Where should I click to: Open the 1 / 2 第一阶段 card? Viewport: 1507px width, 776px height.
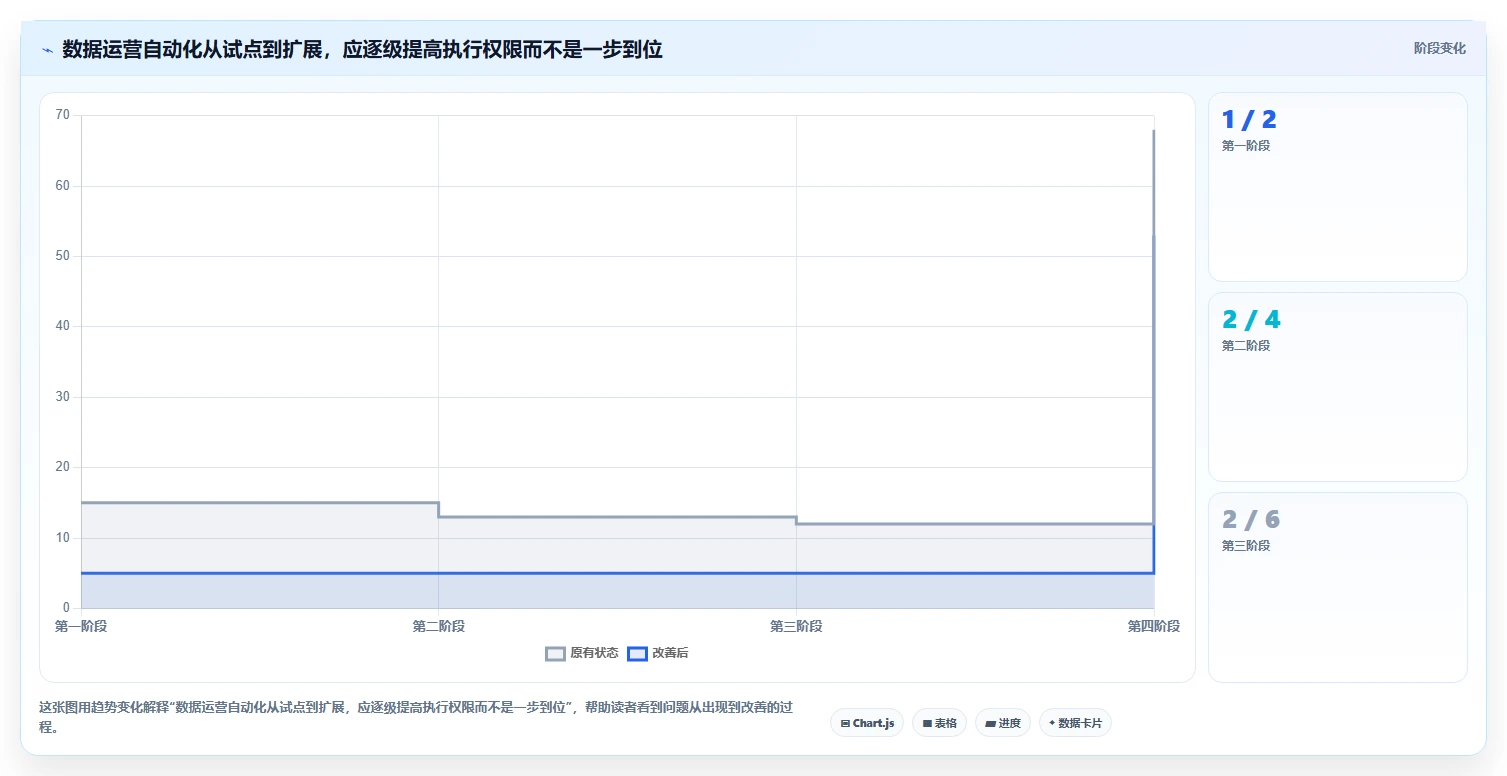[1338, 187]
